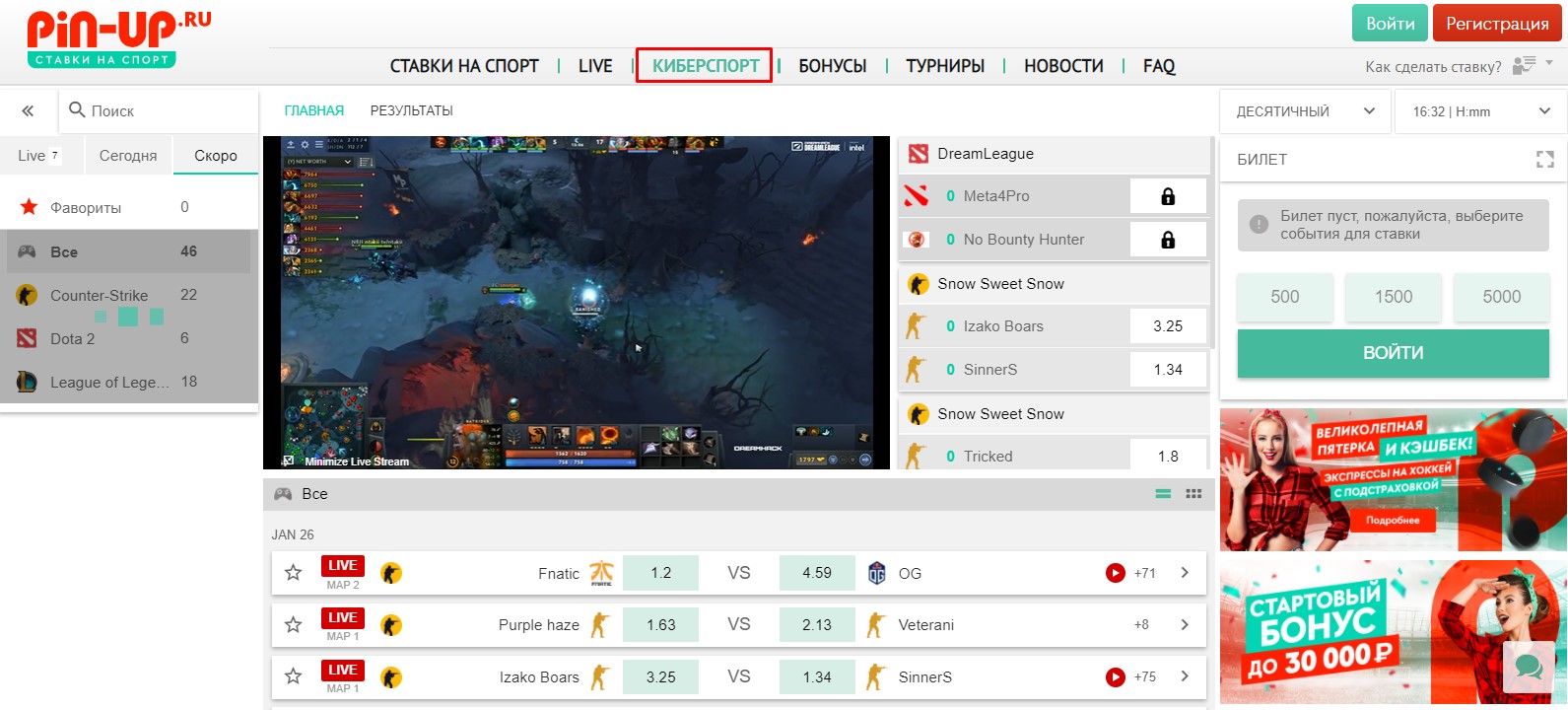Show +8 more markets for Purple haze
Screen dimensions: 1568x710
pyautogui.click(x=1141, y=625)
